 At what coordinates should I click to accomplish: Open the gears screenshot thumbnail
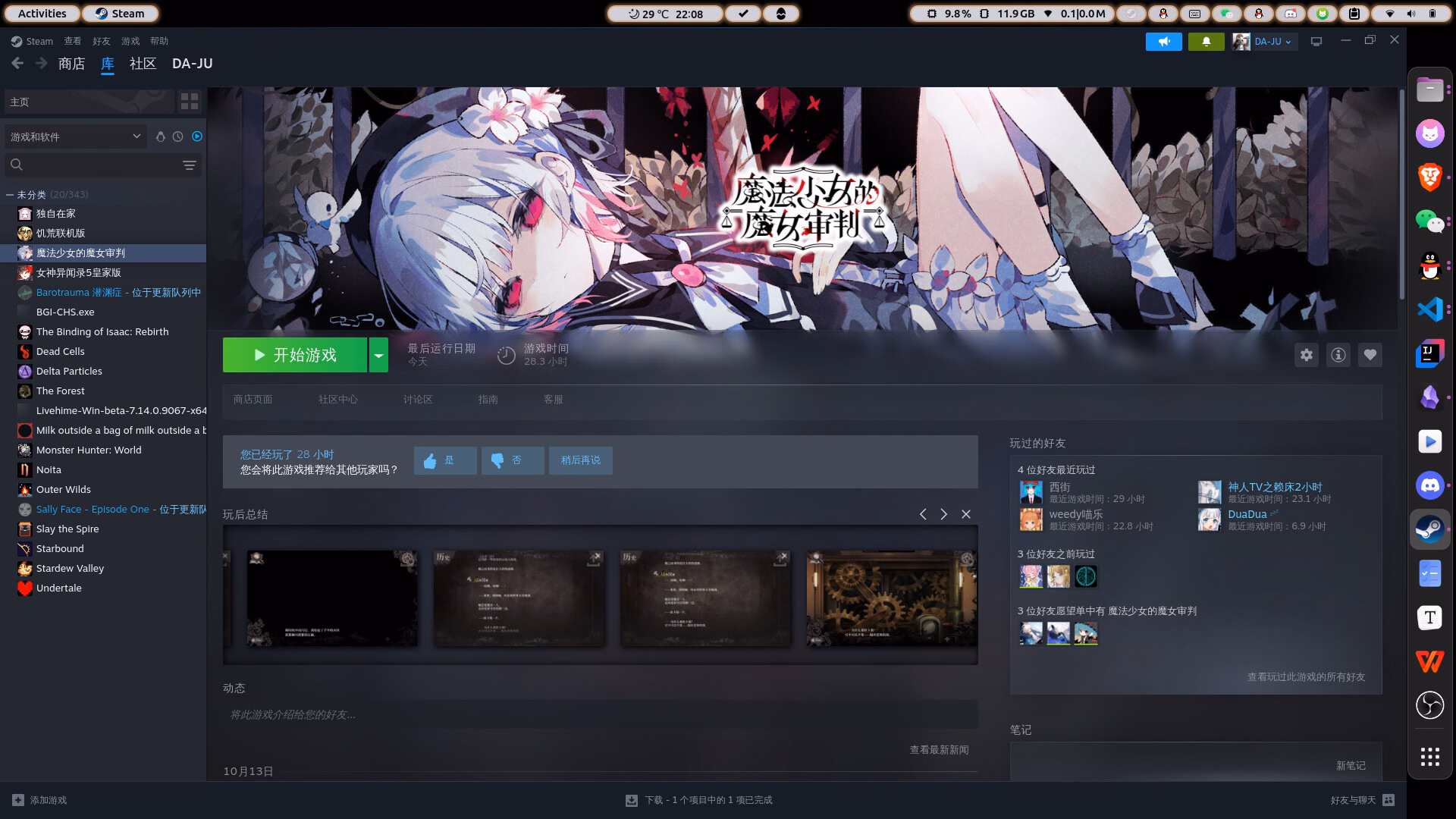click(x=892, y=598)
